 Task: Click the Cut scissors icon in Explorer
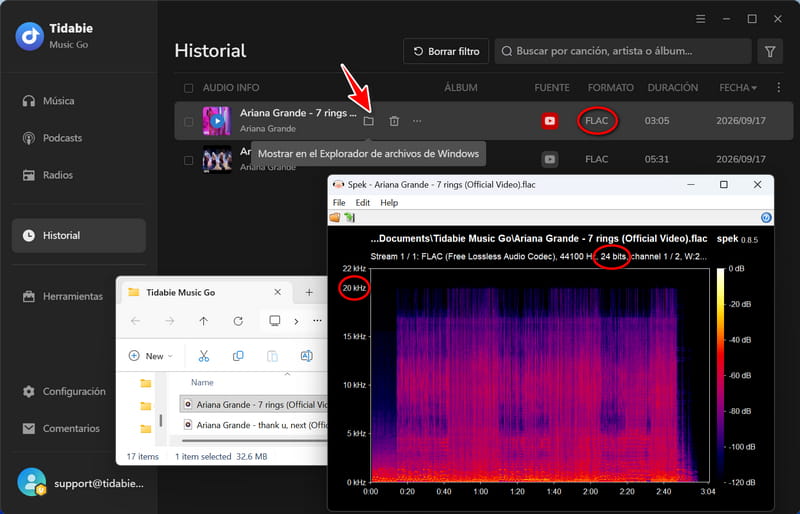204,356
